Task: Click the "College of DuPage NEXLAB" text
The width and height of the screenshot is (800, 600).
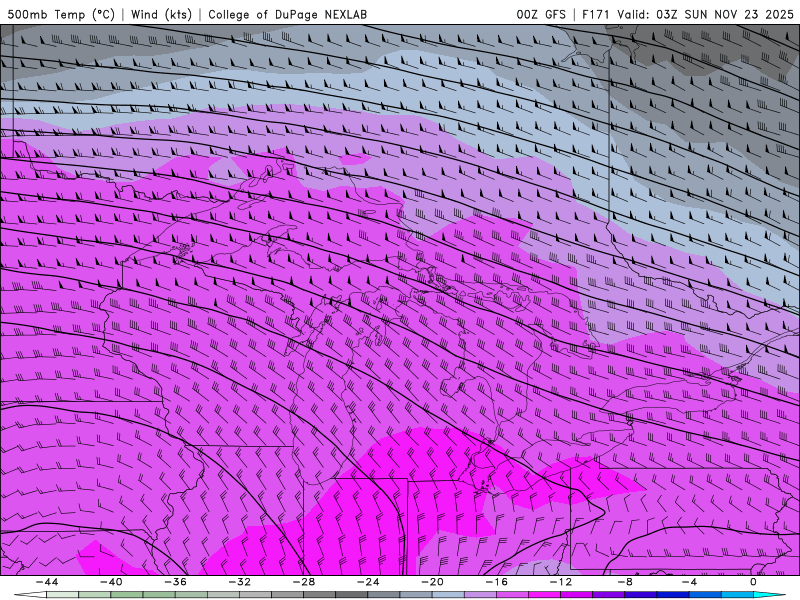Action: pyautogui.click(x=287, y=14)
